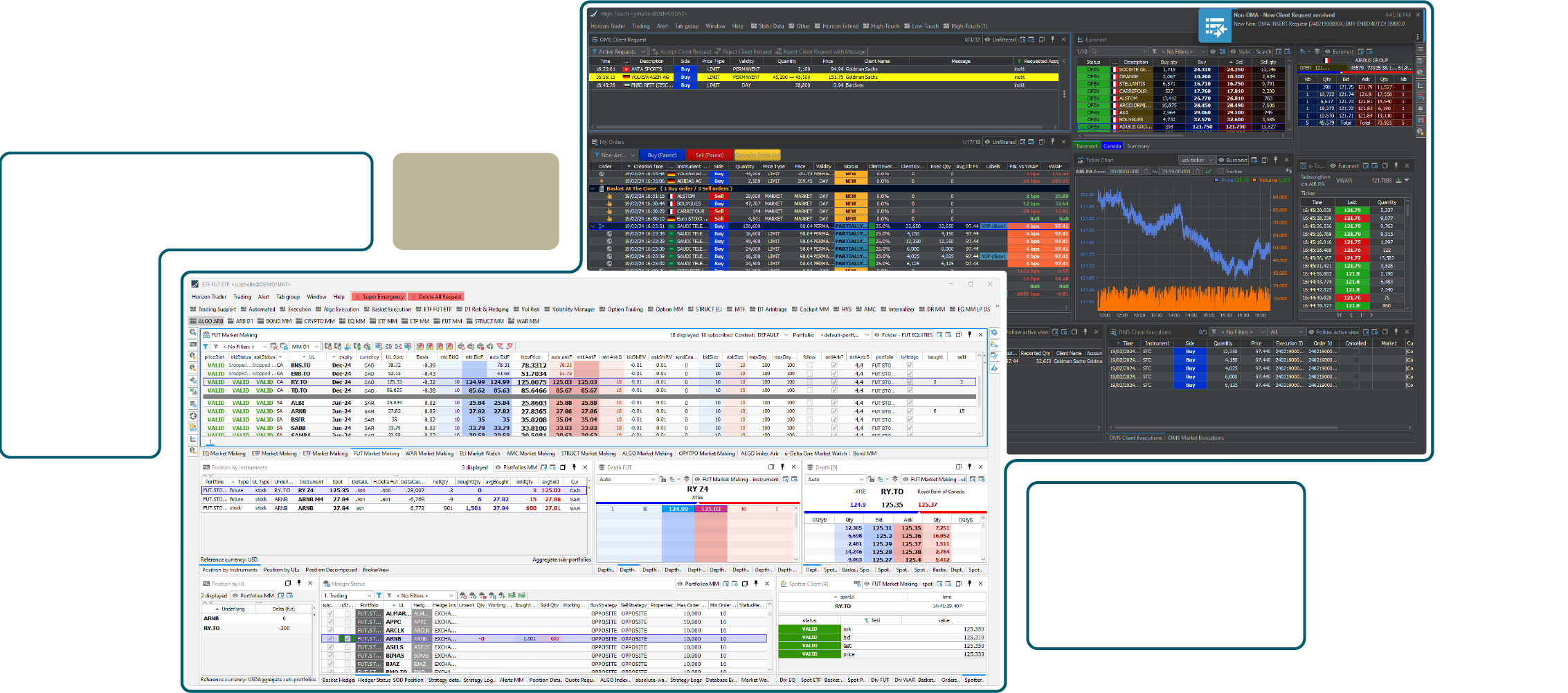Open the MM D1 dropdown in FUT Market Making
The width and height of the screenshot is (1568, 693).
[305, 346]
